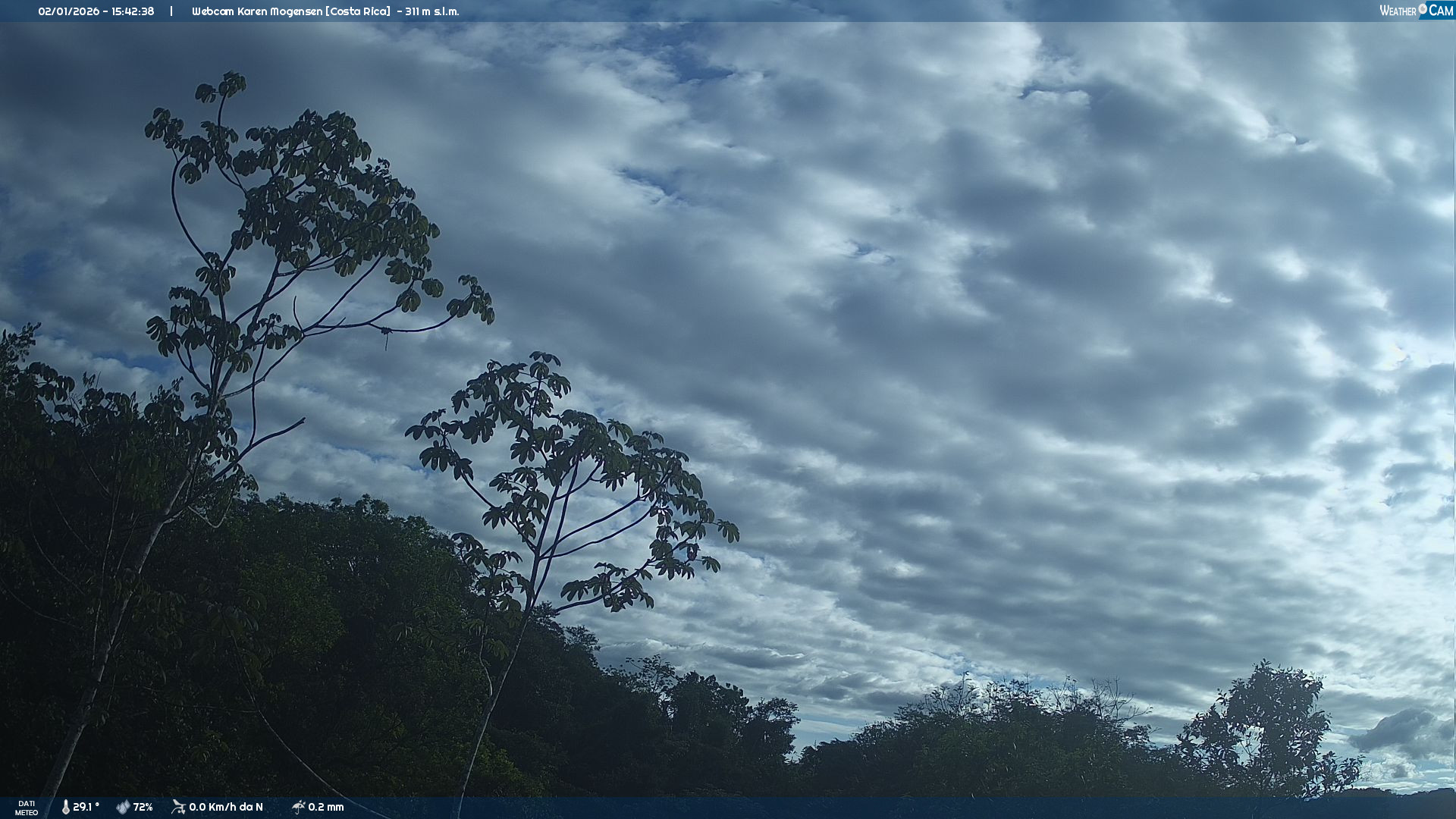Click the CAM word in the blue logo box
Image resolution: width=1456 pixels, height=819 pixels.
point(1441,11)
